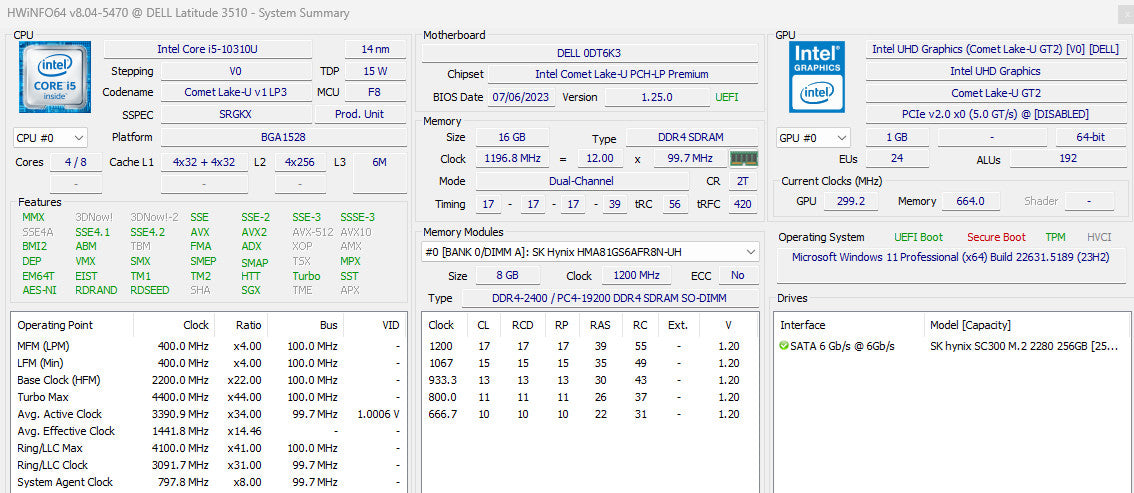Click the BGA1528 platform value
This screenshot has height=493, width=1134.
point(283,137)
